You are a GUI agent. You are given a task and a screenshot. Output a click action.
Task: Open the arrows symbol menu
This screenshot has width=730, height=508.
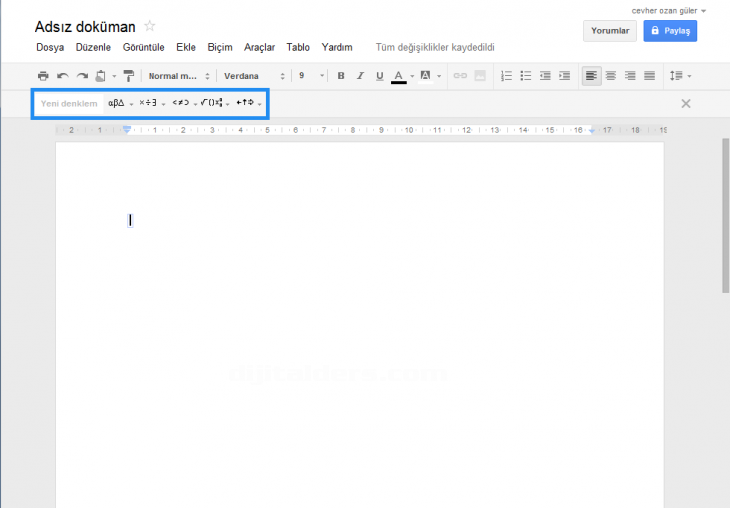tap(249, 103)
